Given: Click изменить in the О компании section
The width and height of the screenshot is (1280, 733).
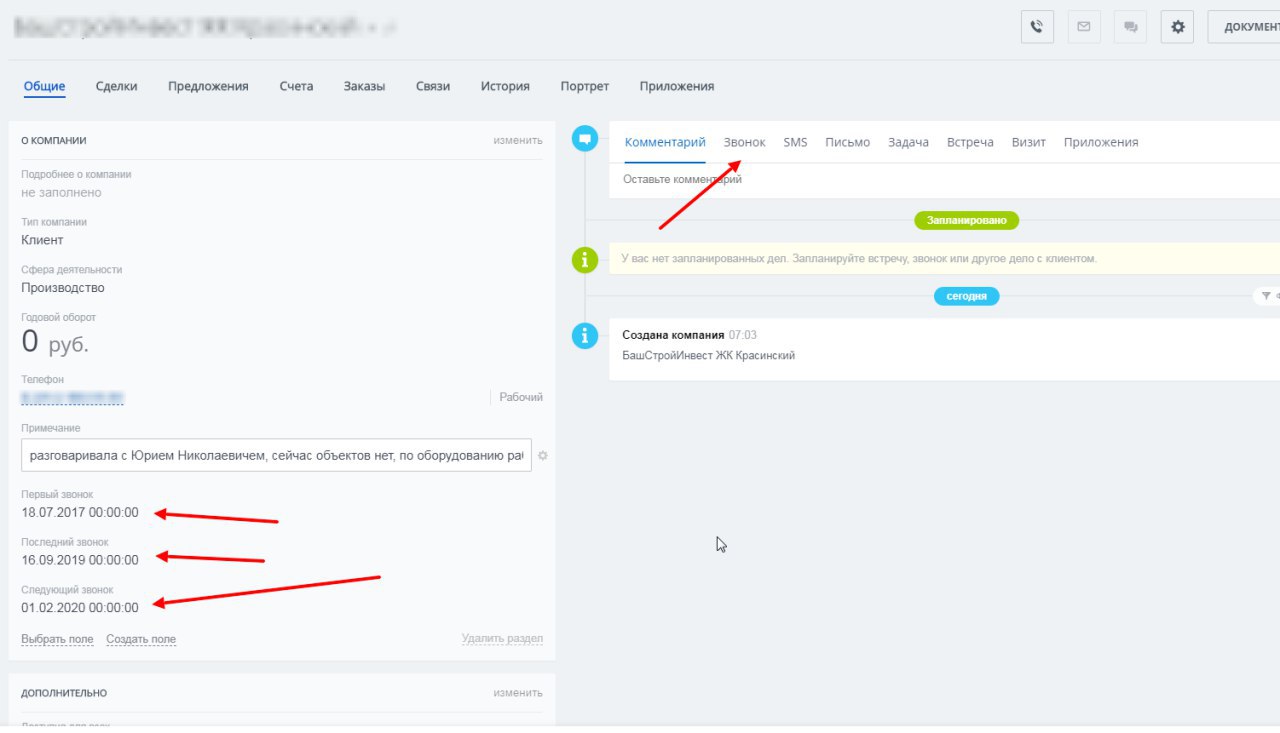Looking at the screenshot, I should pyautogui.click(x=518, y=140).
